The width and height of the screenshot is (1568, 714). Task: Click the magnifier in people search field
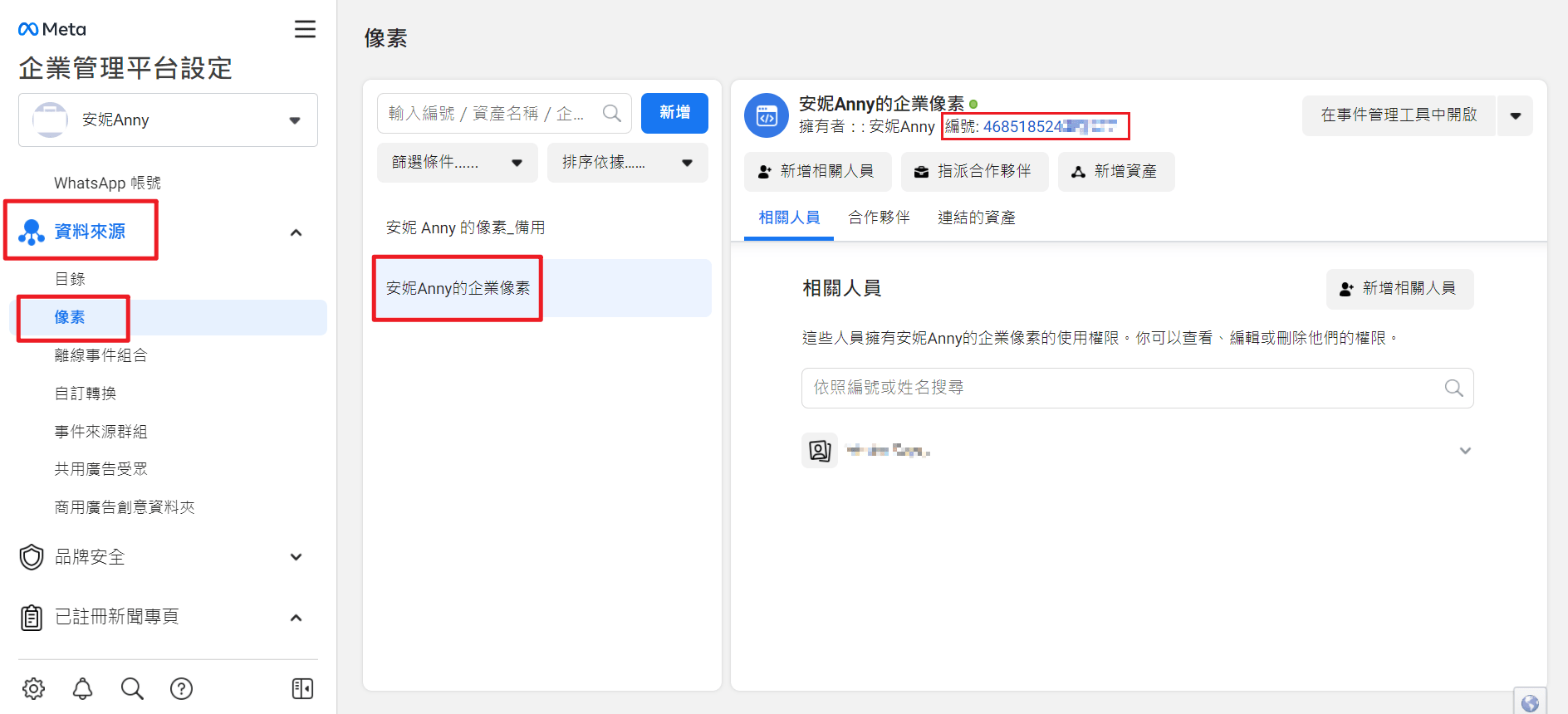click(x=1453, y=388)
